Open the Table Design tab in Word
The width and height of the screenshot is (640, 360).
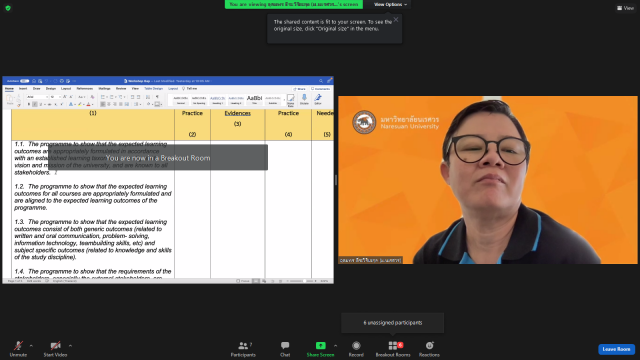[153, 89]
